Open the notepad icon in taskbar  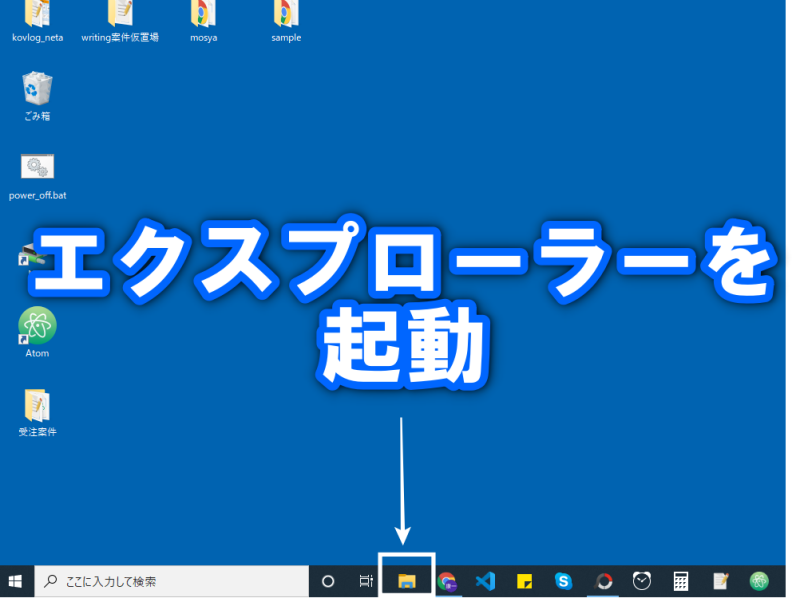(720, 581)
